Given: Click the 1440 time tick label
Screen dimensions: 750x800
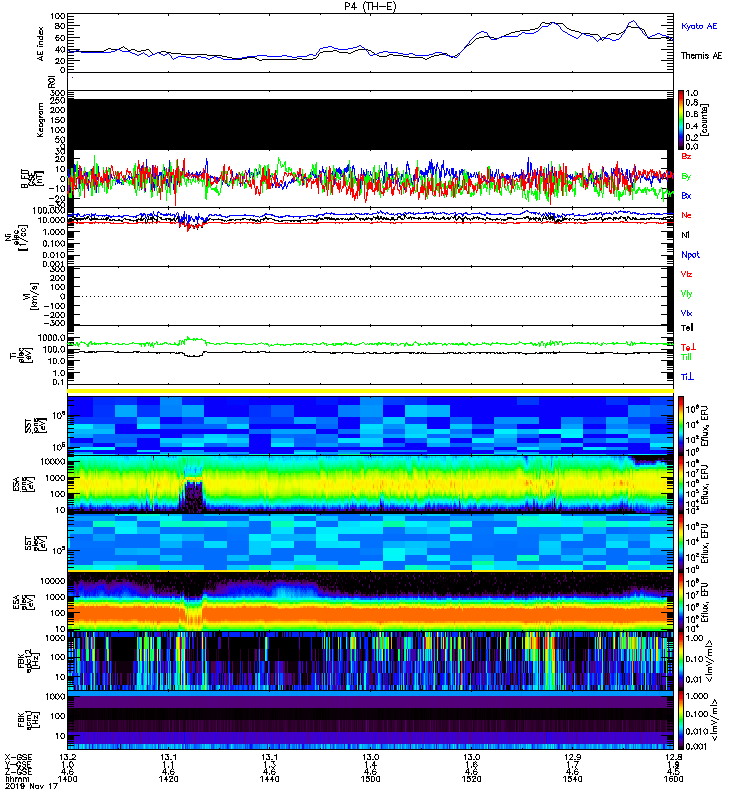Looking at the screenshot, I should click(269, 779).
